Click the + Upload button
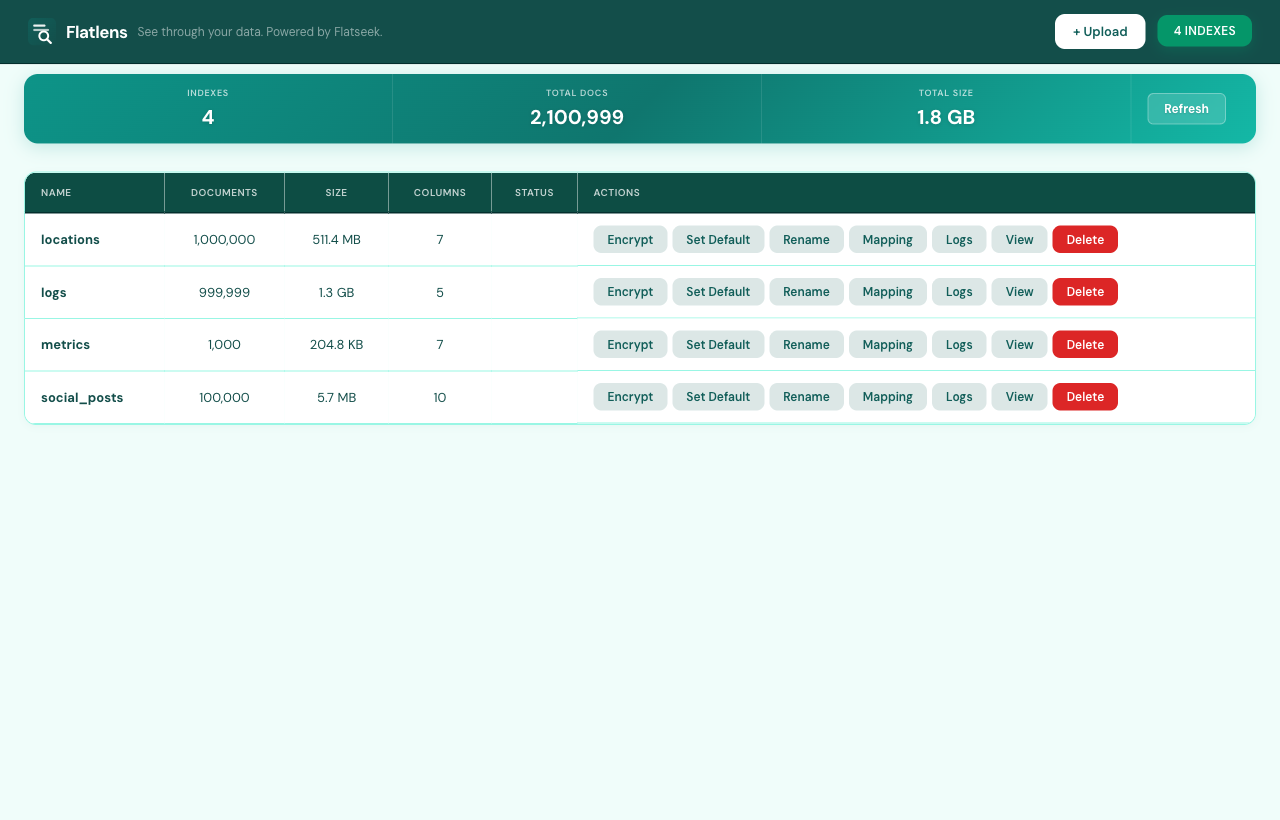1280x820 pixels. 1099,31
